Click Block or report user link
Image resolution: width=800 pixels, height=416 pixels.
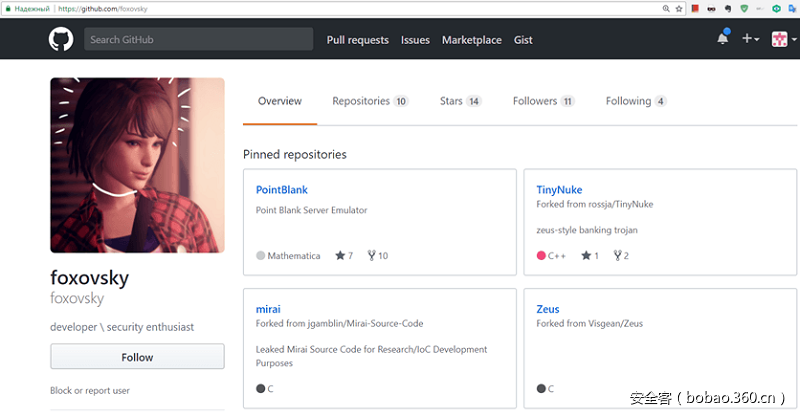click(90, 390)
